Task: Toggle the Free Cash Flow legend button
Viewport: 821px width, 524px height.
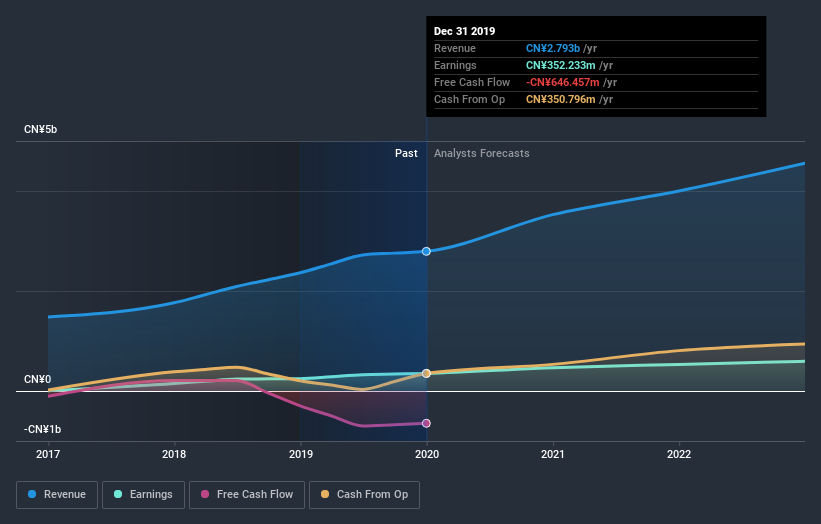Action: [247, 495]
